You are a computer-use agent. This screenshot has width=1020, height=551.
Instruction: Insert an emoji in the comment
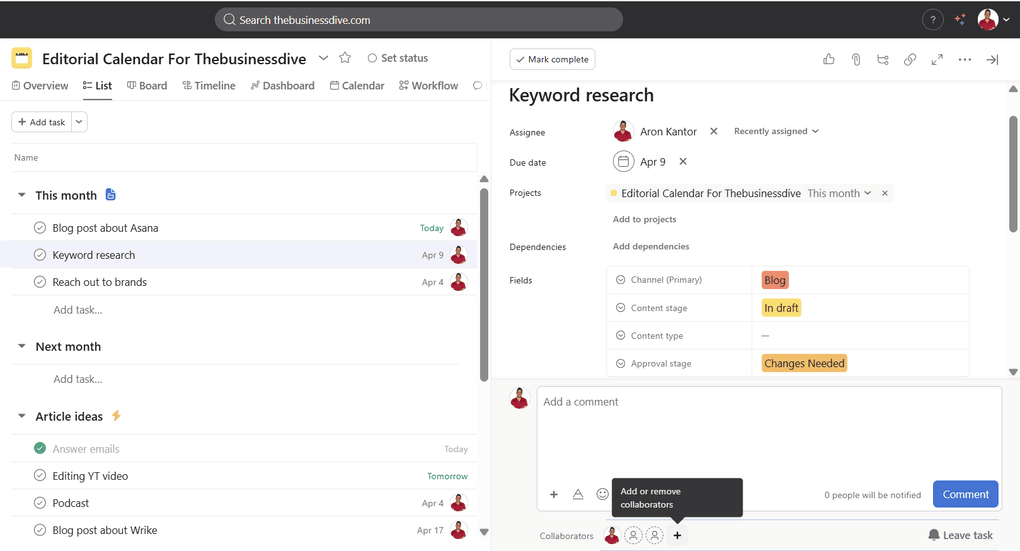click(602, 494)
